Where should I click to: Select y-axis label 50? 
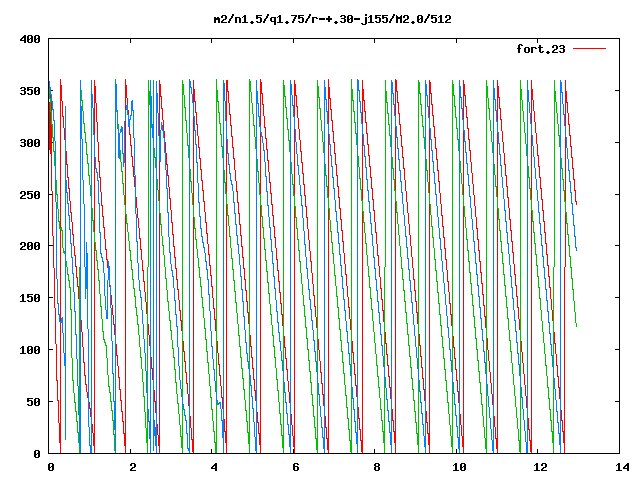click(x=33, y=402)
